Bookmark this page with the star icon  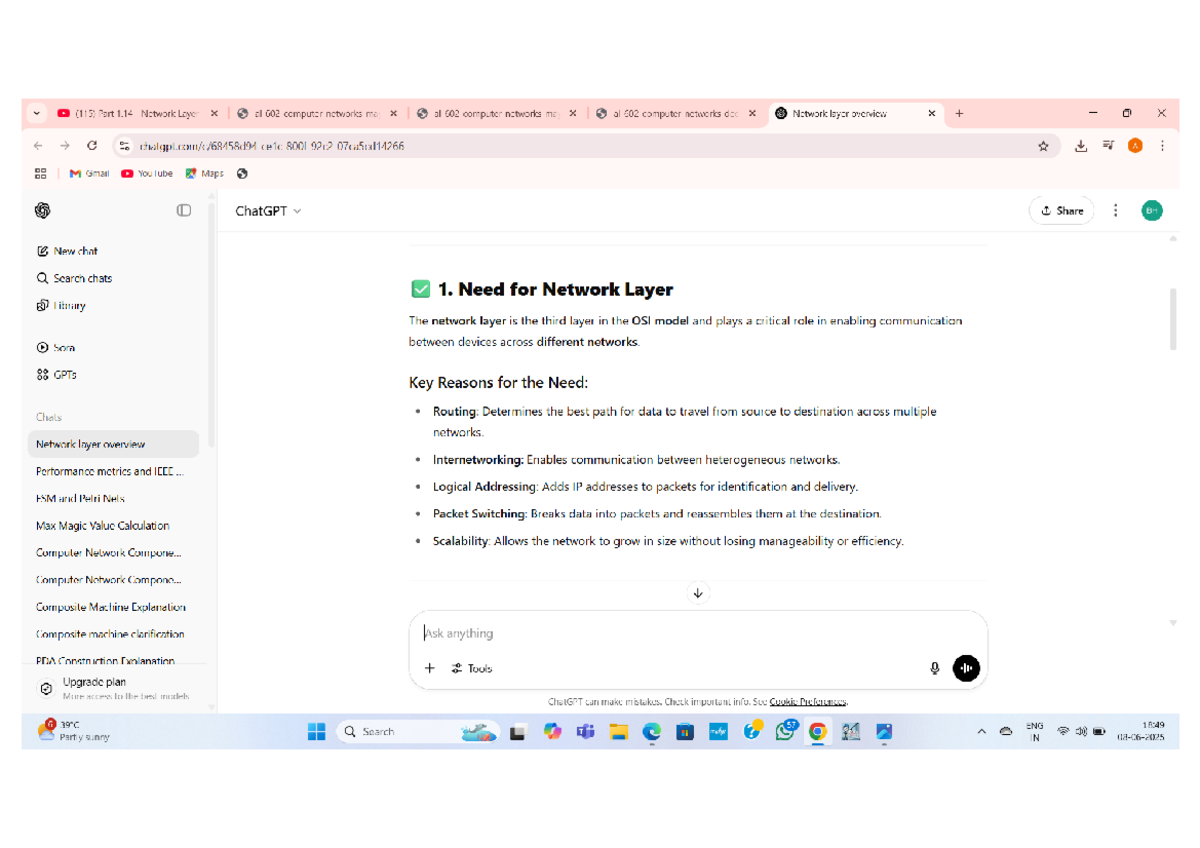coord(1043,146)
